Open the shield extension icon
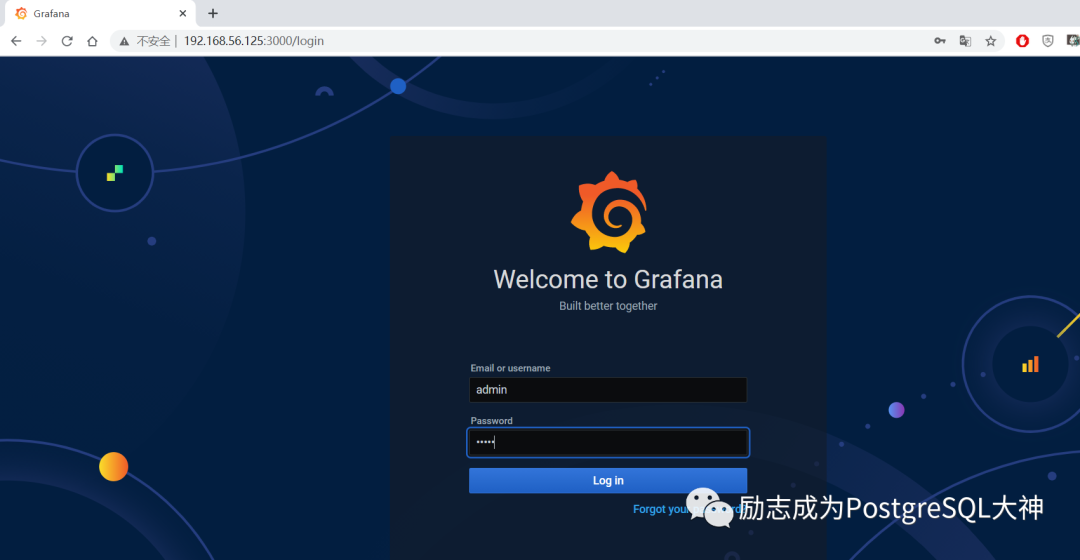Image resolution: width=1080 pixels, height=560 pixels. pyautogui.click(x=1048, y=41)
